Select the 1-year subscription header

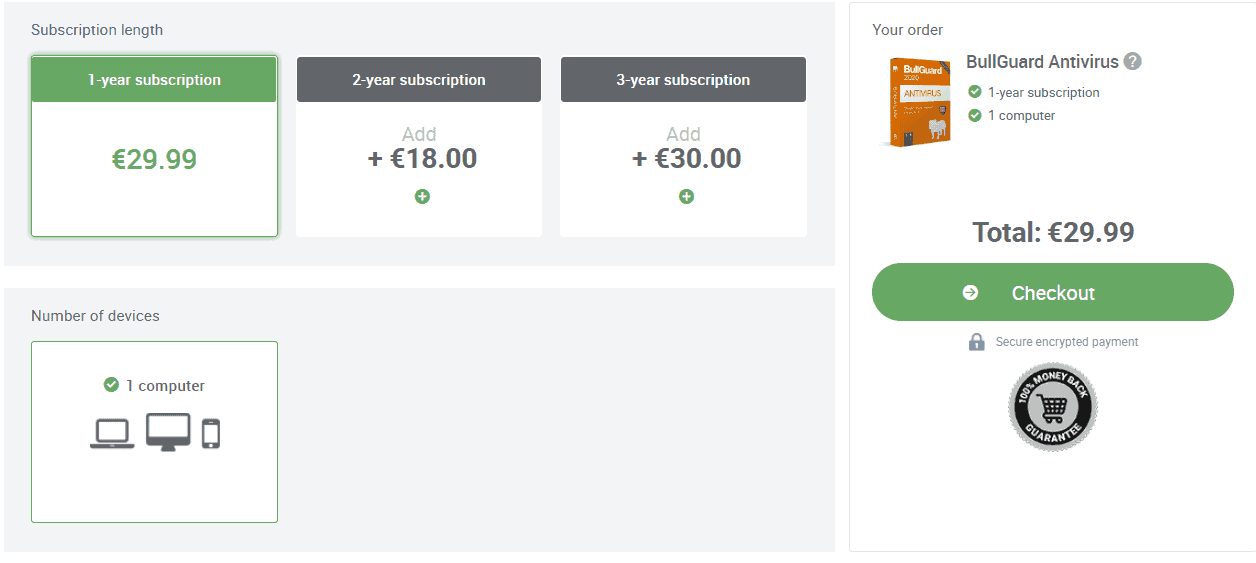154,79
